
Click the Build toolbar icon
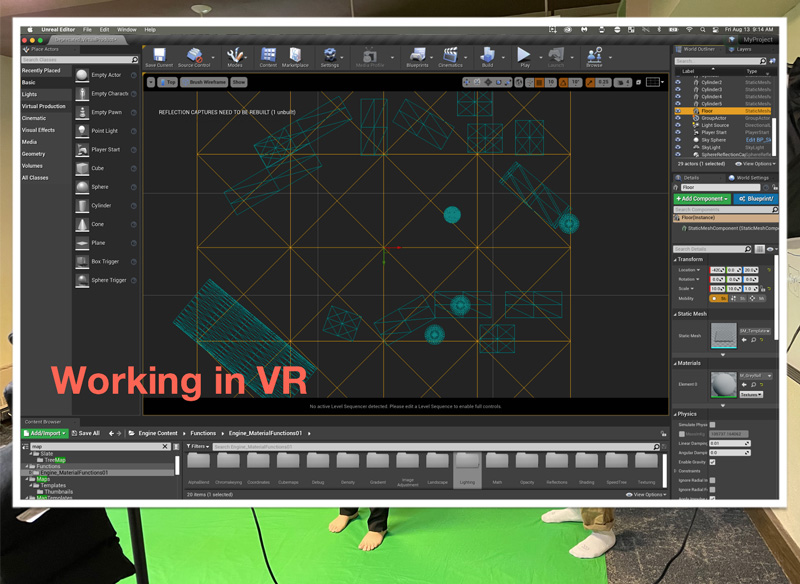487,57
